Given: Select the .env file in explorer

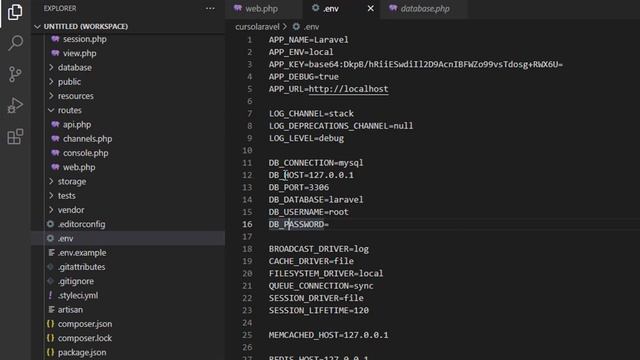Looking at the screenshot, I should click(65, 238).
